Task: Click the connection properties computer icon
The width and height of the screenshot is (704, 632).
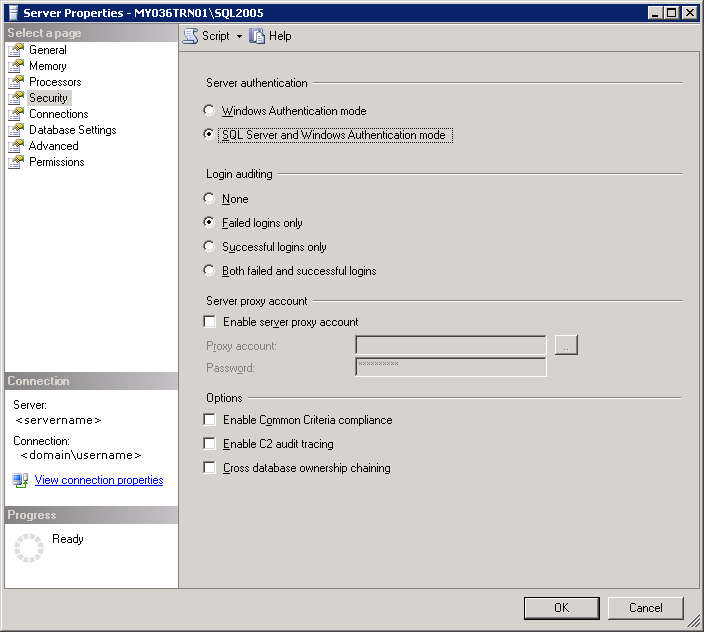Action: tap(20, 480)
